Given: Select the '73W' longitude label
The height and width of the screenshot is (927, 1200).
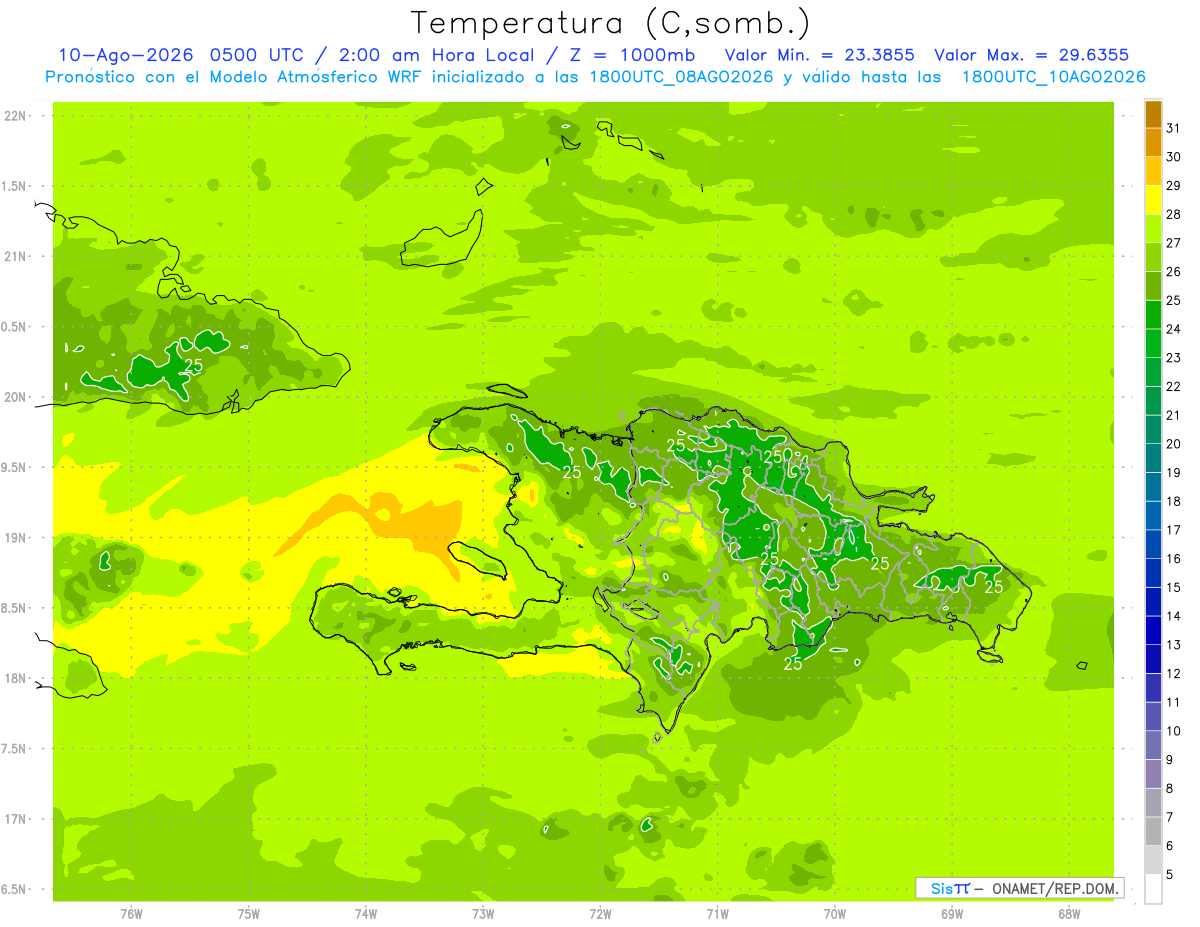Looking at the screenshot, I should [x=483, y=914].
